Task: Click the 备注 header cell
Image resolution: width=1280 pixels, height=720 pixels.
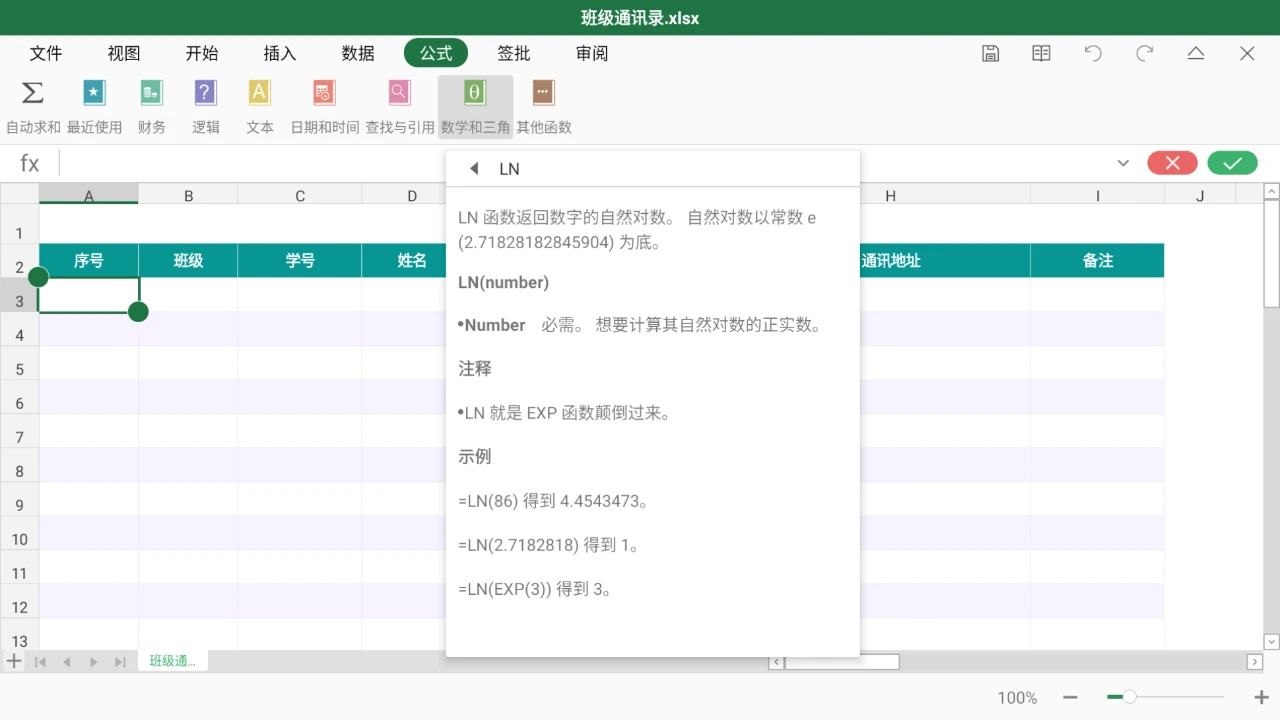Action: (x=1097, y=260)
